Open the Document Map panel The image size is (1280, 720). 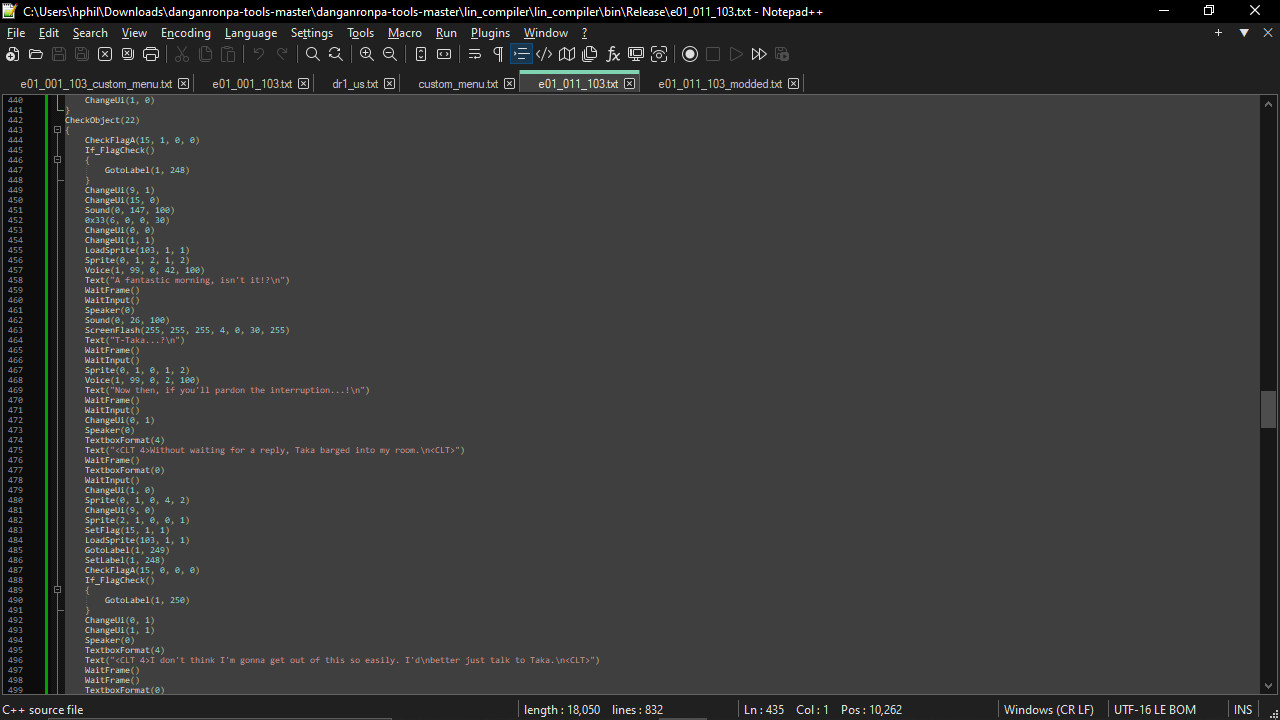567,54
